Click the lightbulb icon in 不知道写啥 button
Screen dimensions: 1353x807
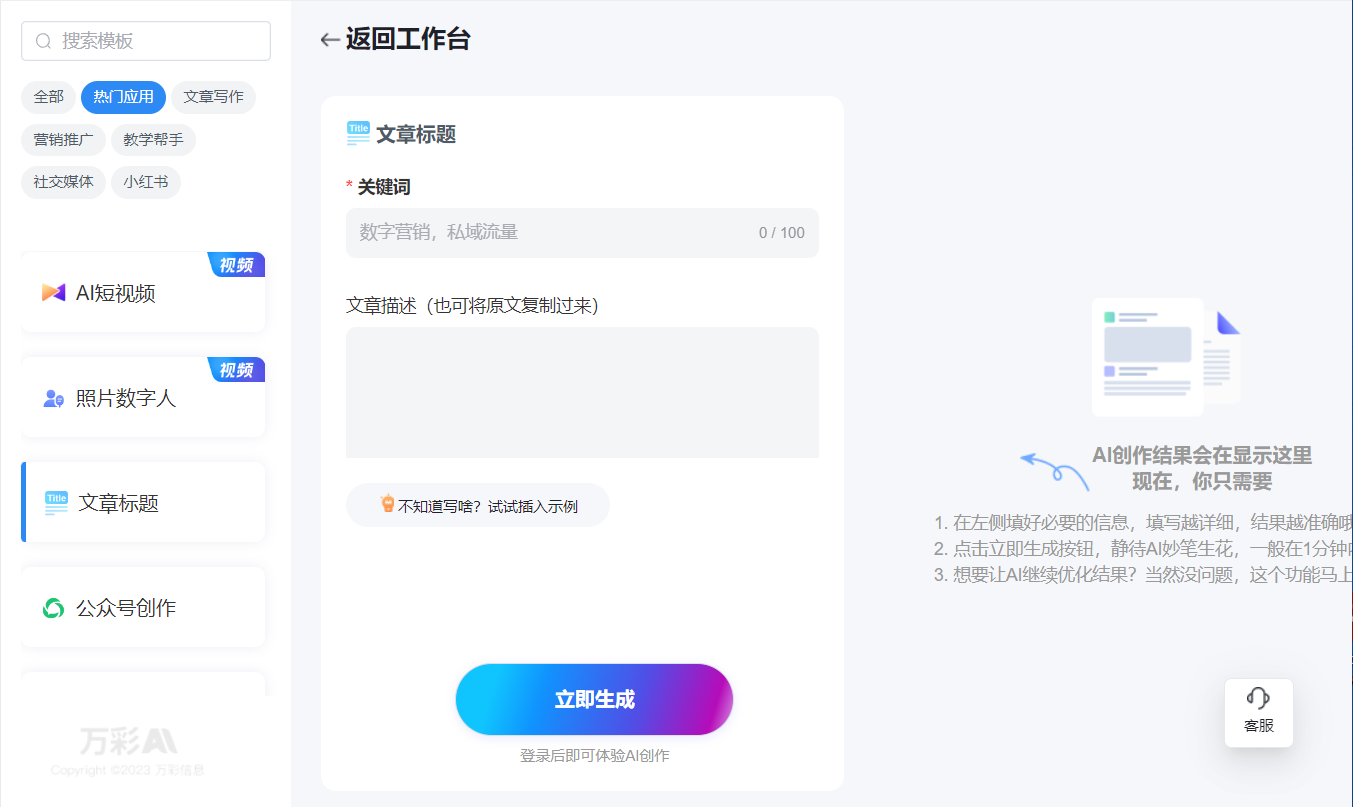pos(388,504)
